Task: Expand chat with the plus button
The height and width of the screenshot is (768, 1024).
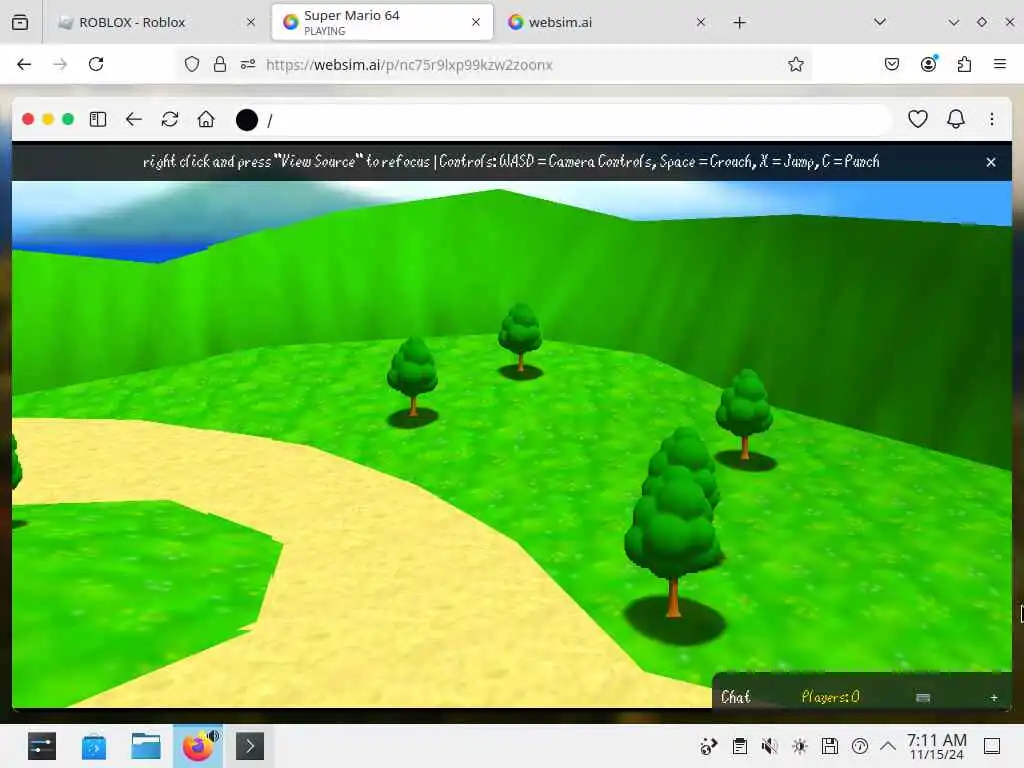Action: 994,698
